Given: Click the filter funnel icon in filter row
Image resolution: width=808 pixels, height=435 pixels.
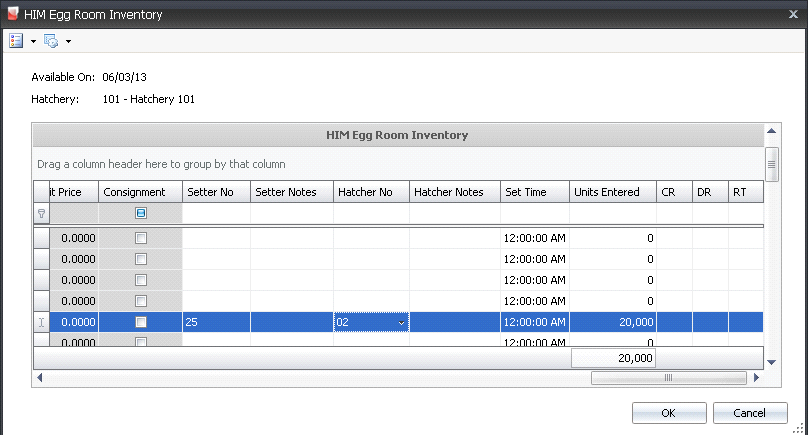Looking at the screenshot, I should coord(41,213).
